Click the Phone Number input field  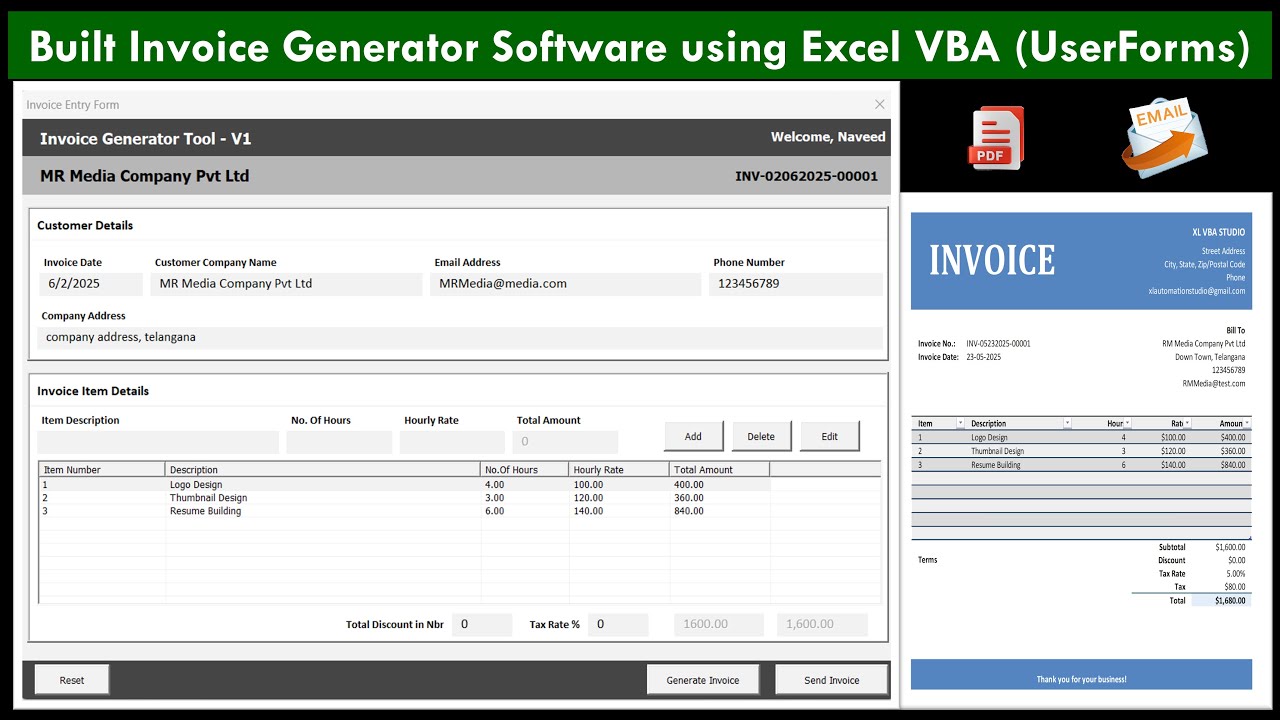point(796,284)
